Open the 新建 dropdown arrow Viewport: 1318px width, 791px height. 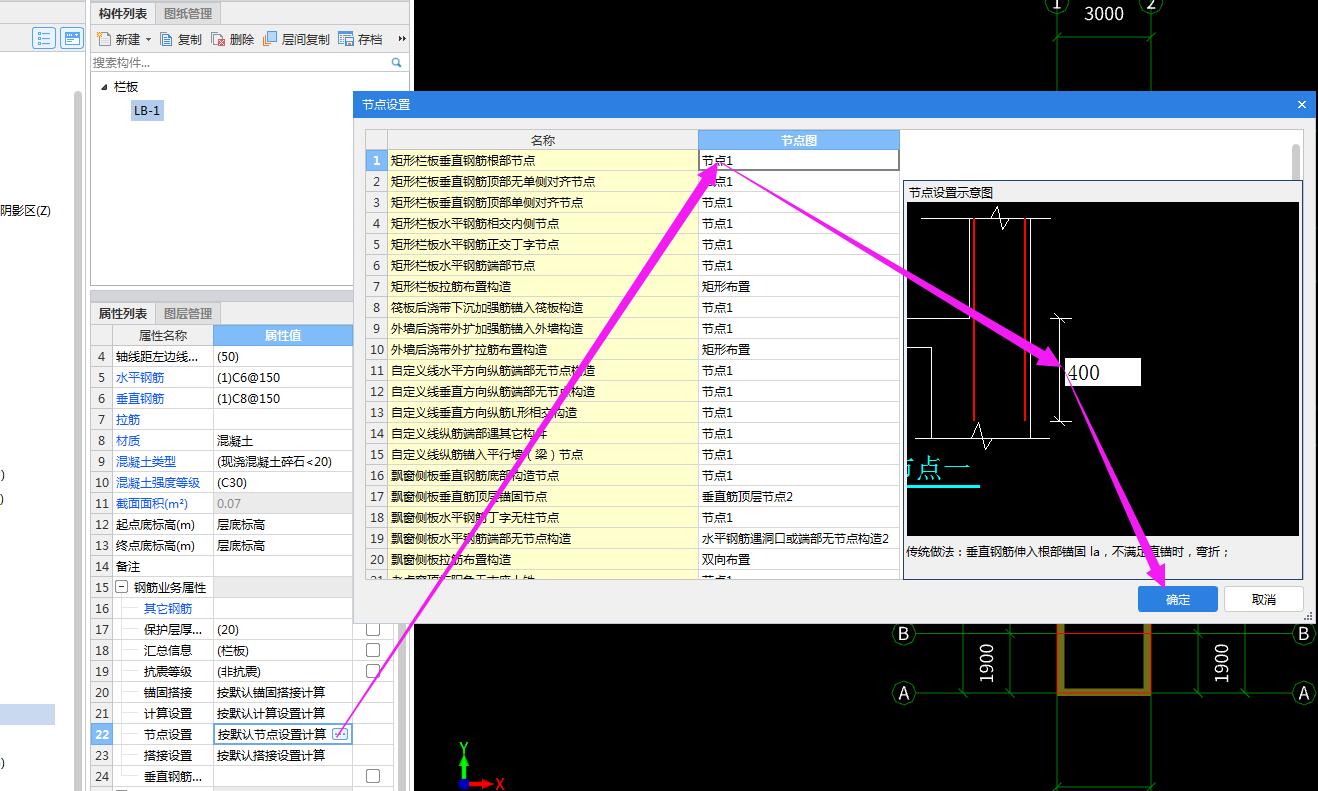click(x=148, y=40)
